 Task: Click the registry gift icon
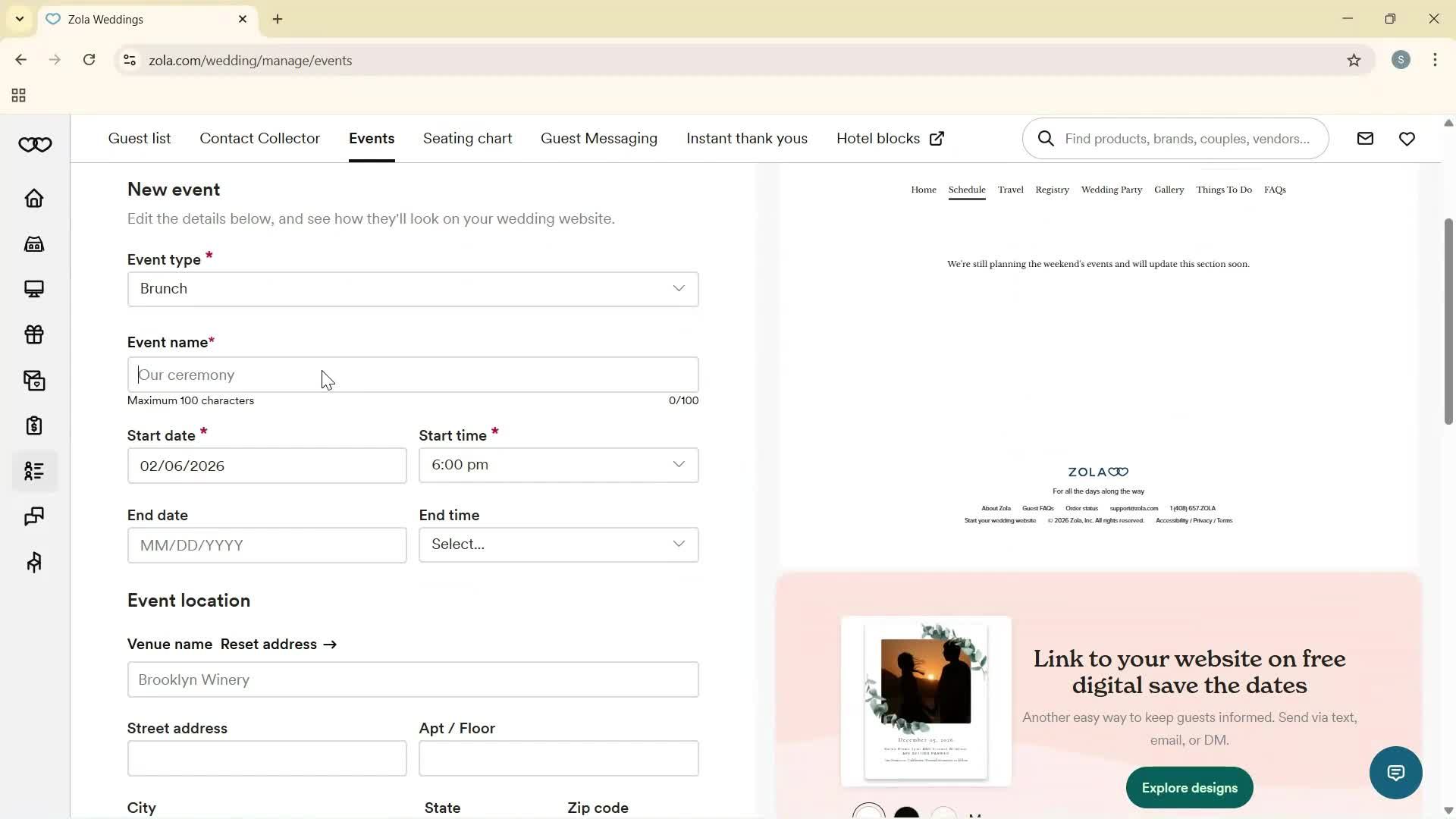(34, 334)
